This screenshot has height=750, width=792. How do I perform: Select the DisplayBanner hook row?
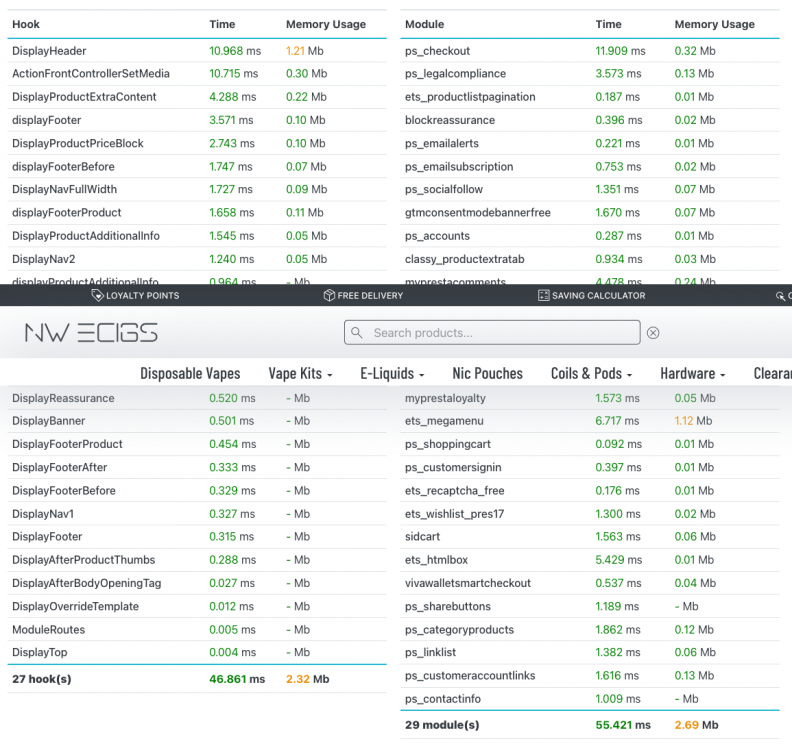pyautogui.click(x=197, y=421)
